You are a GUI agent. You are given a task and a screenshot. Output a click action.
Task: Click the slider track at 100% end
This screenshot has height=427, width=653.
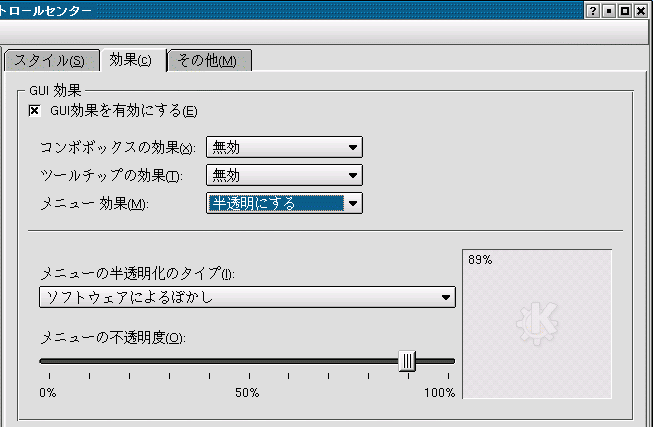click(449, 361)
